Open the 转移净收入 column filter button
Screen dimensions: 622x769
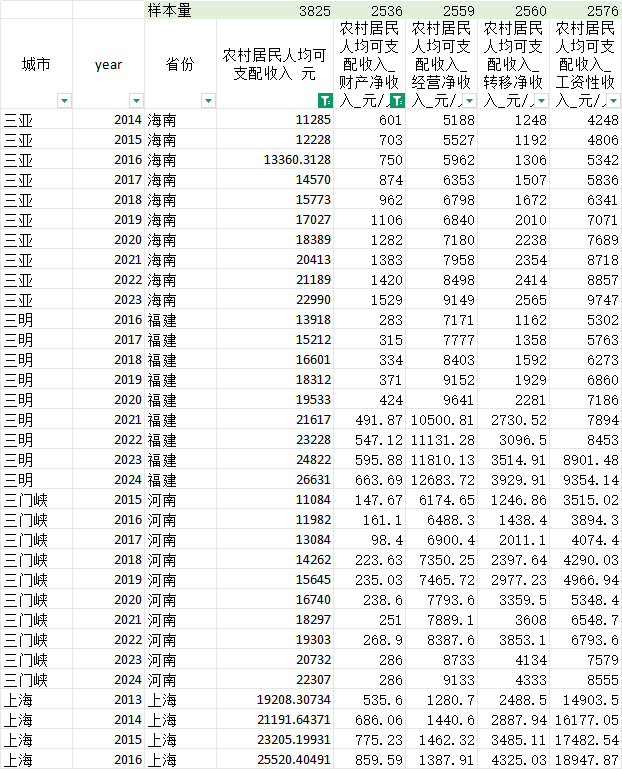pos(540,101)
